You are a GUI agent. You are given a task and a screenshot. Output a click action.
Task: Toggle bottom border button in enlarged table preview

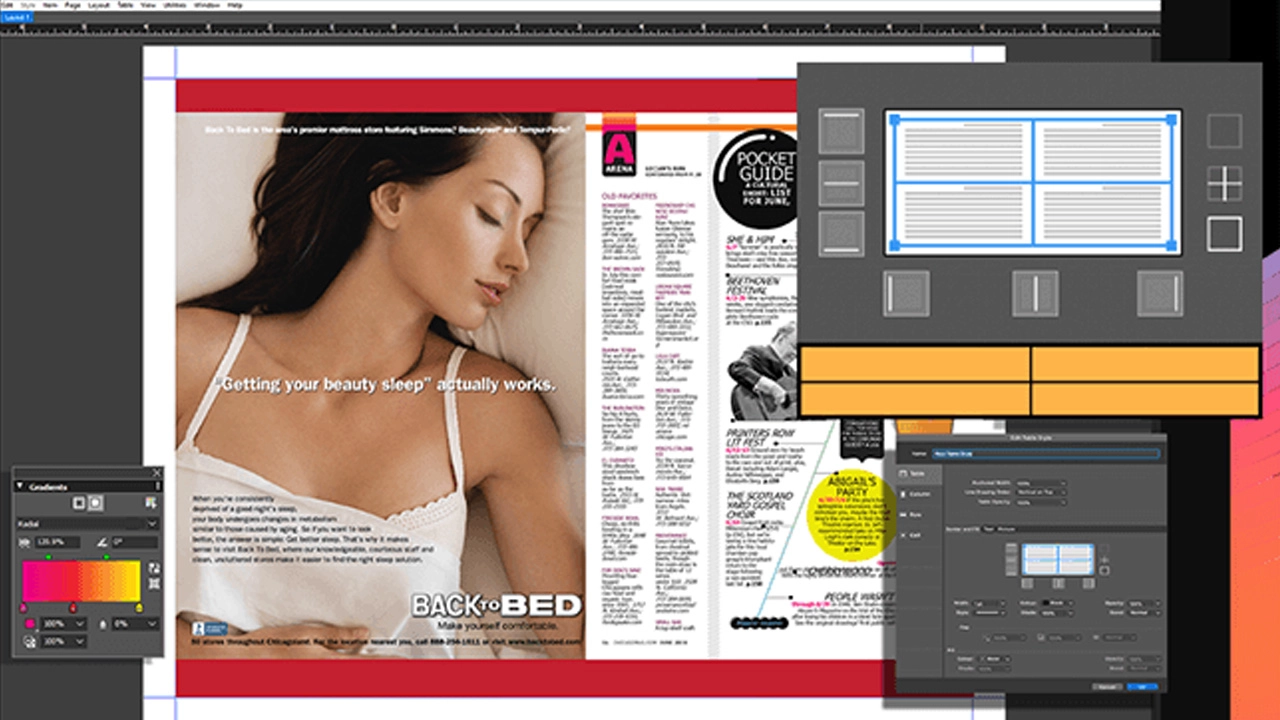tap(841, 232)
